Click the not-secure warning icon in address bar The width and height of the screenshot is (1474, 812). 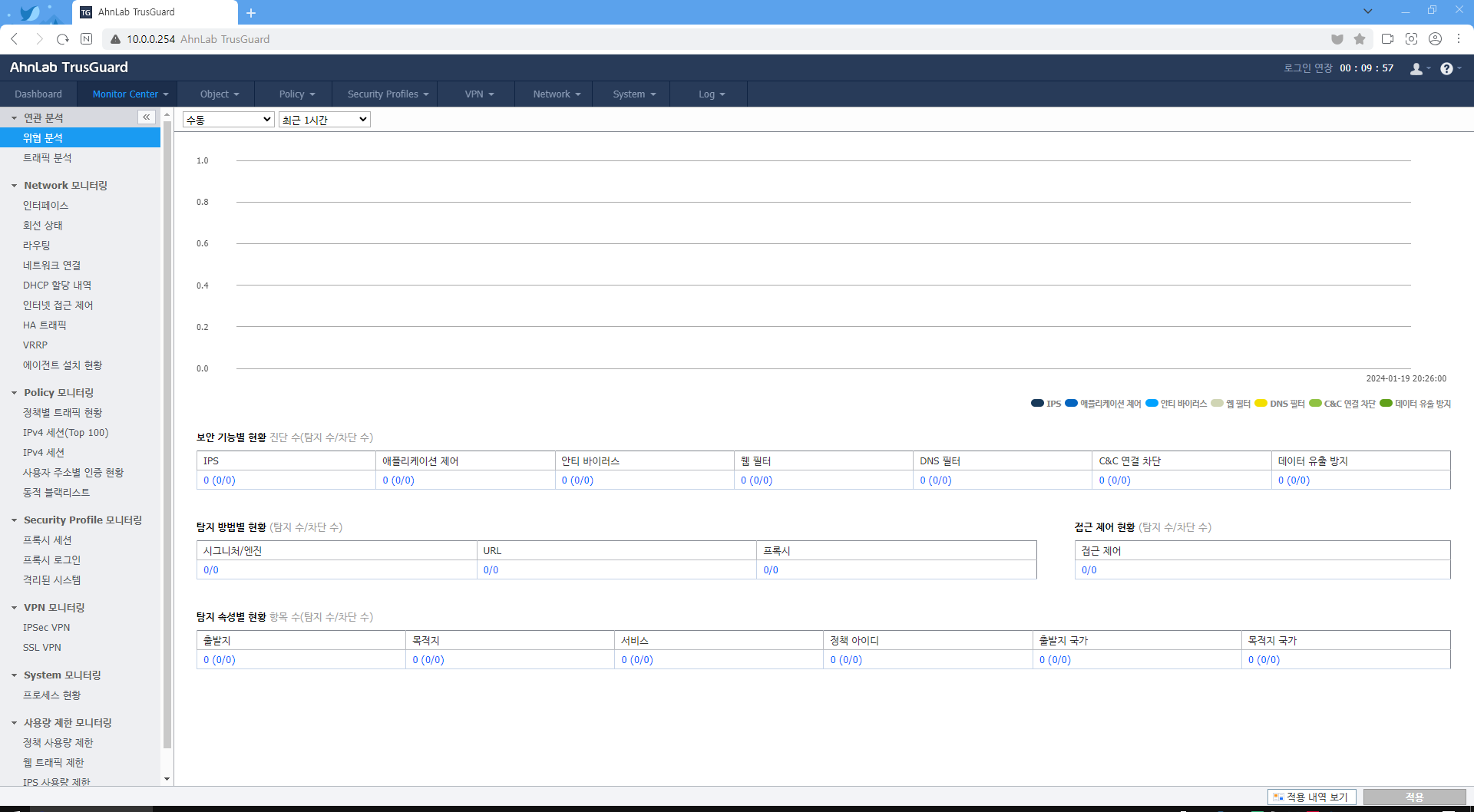[x=115, y=39]
